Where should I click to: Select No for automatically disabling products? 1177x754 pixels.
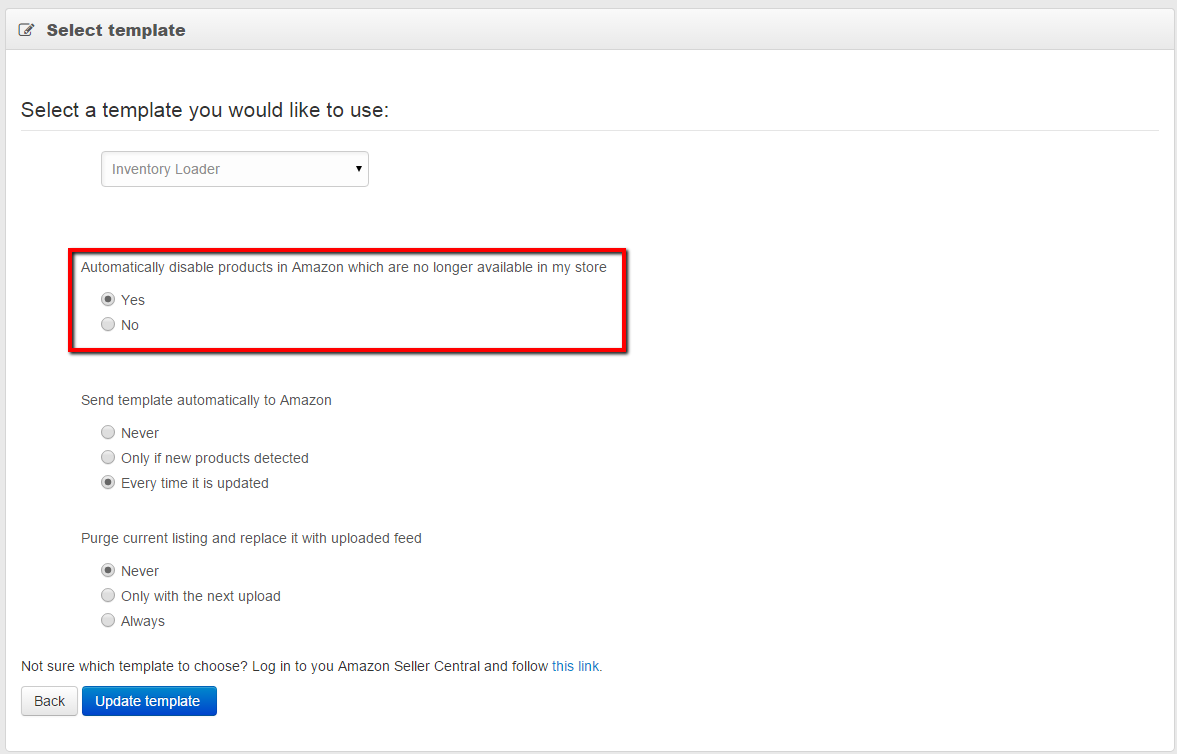coord(108,324)
